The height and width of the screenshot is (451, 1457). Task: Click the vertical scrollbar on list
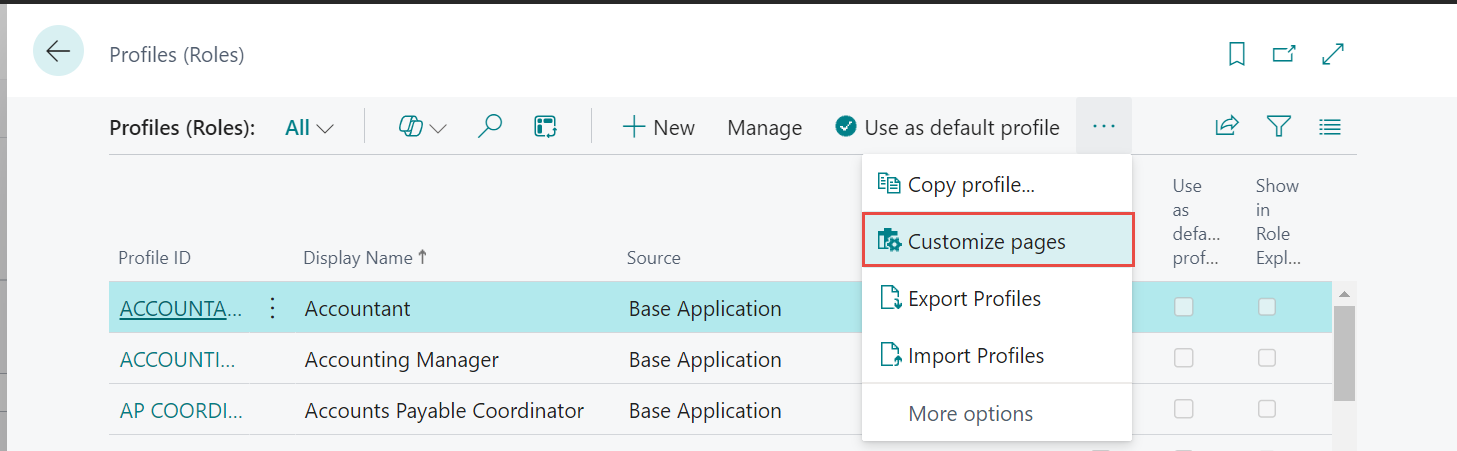[x=1344, y=352]
